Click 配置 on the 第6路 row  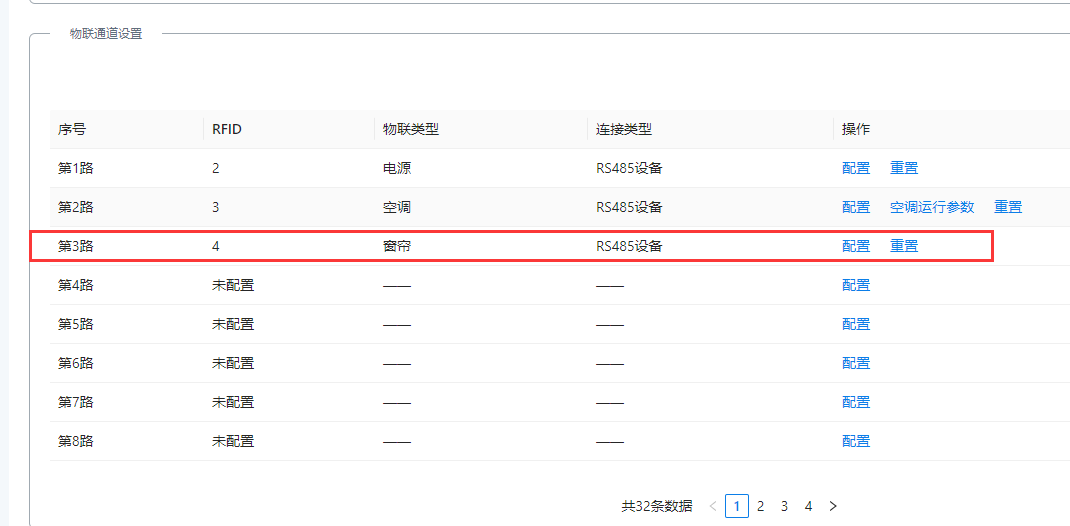[856, 363]
